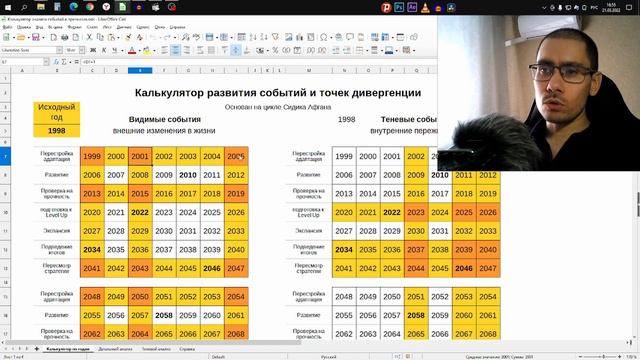Toggle Align Bottom button

coord(247,50)
